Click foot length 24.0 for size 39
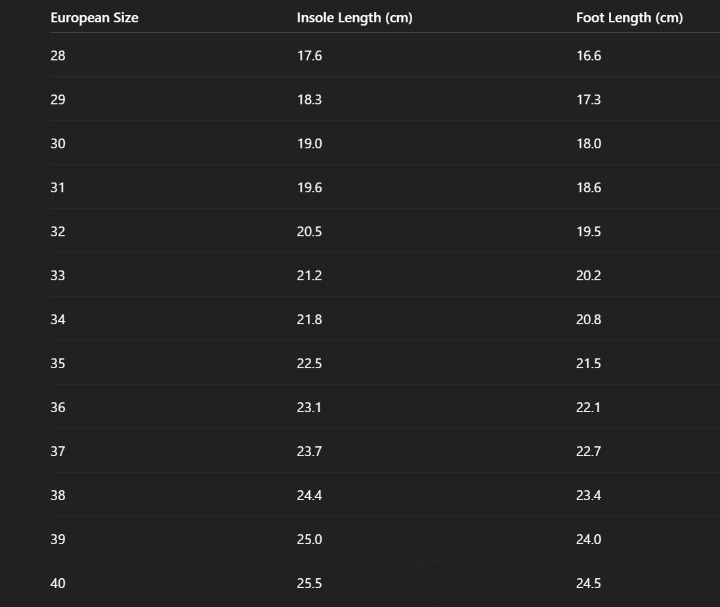 (589, 540)
